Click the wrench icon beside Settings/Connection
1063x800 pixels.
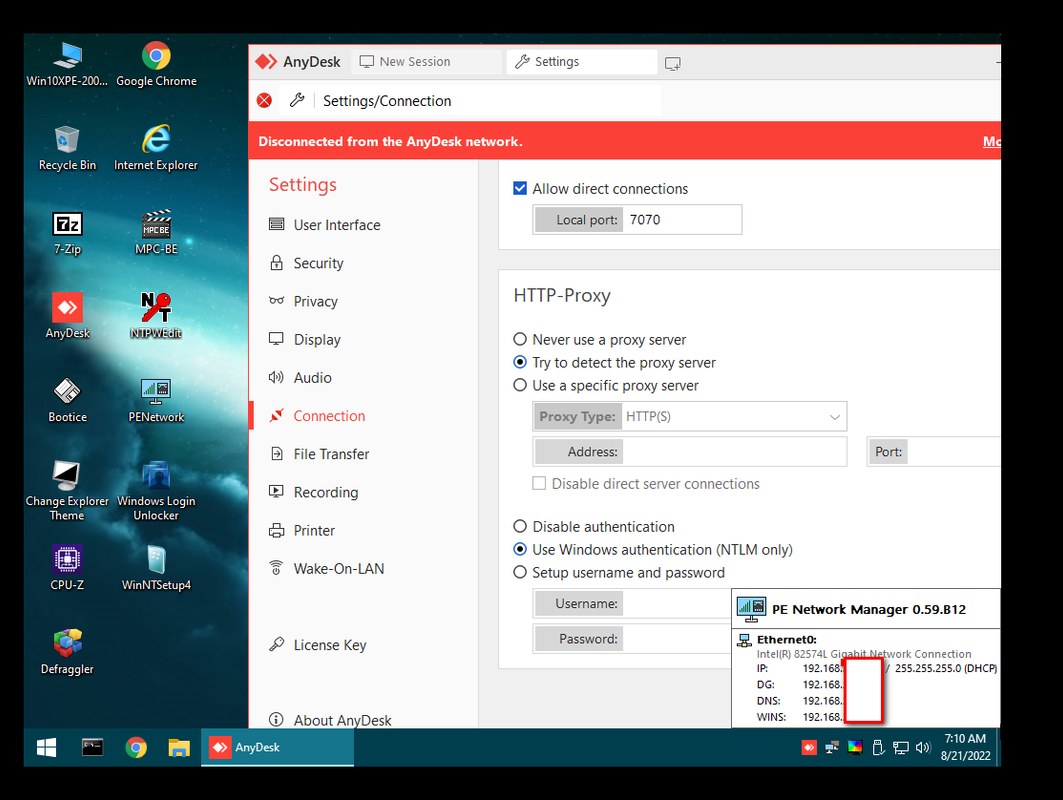(x=296, y=100)
